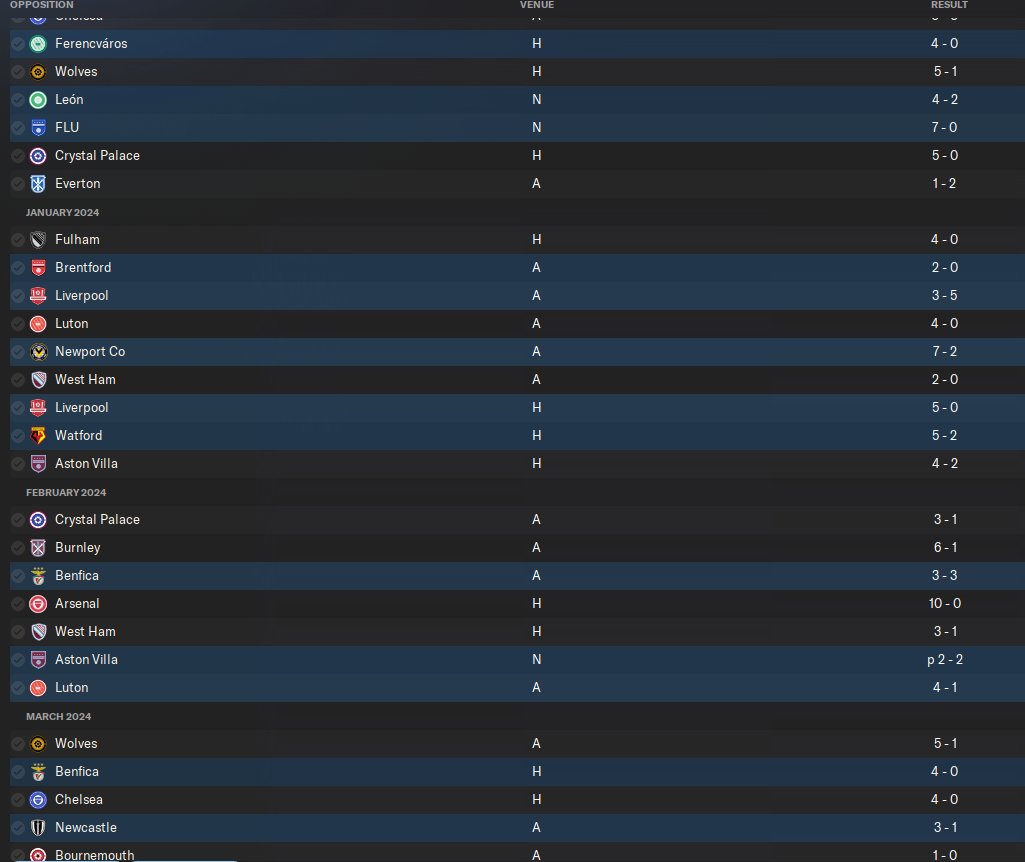Viewport: 1025px width, 862px height.
Task: Click the Arsenal club badge
Action: click(x=38, y=604)
